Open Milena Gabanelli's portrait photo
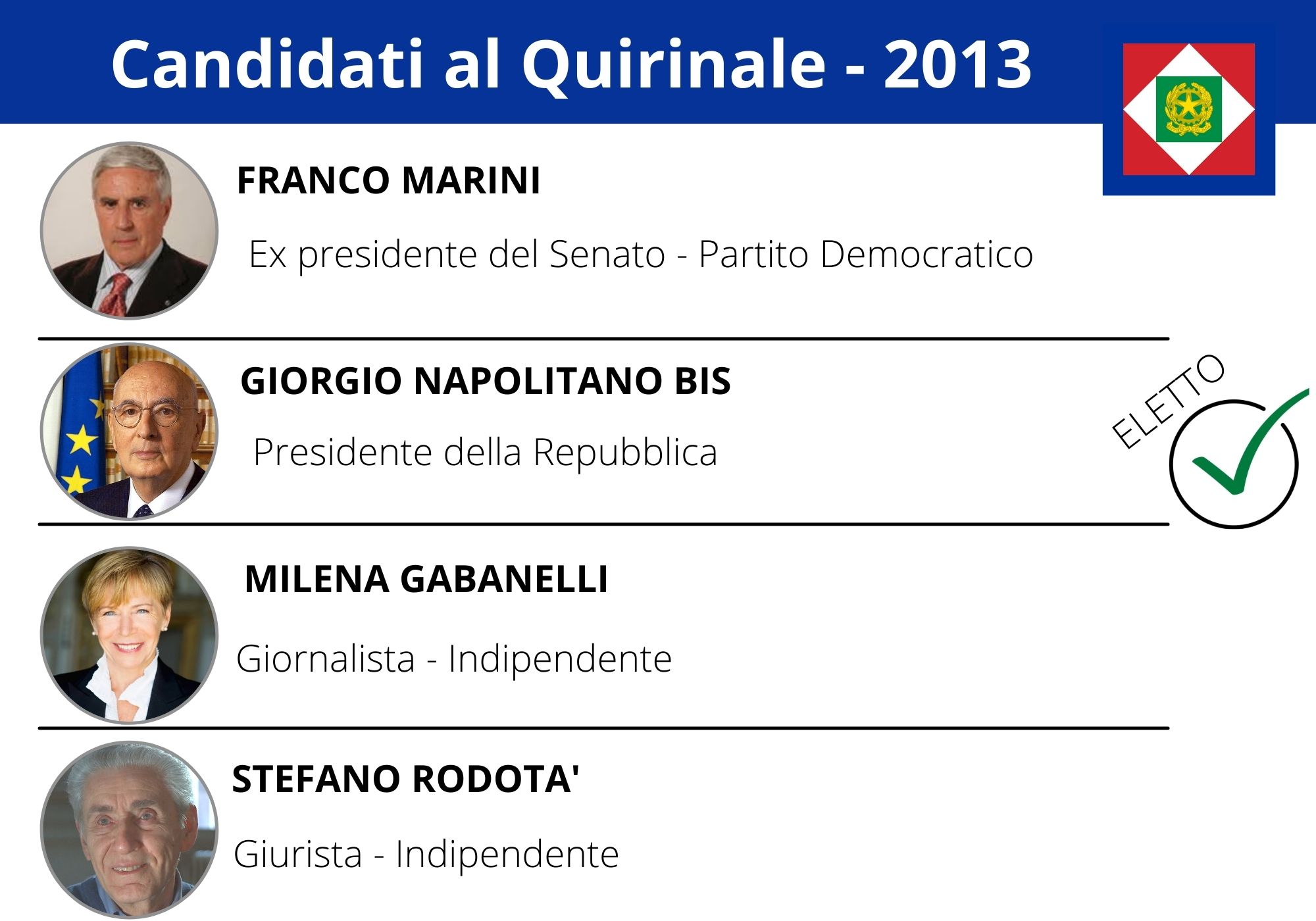The width and height of the screenshot is (1316, 921). pos(129,635)
